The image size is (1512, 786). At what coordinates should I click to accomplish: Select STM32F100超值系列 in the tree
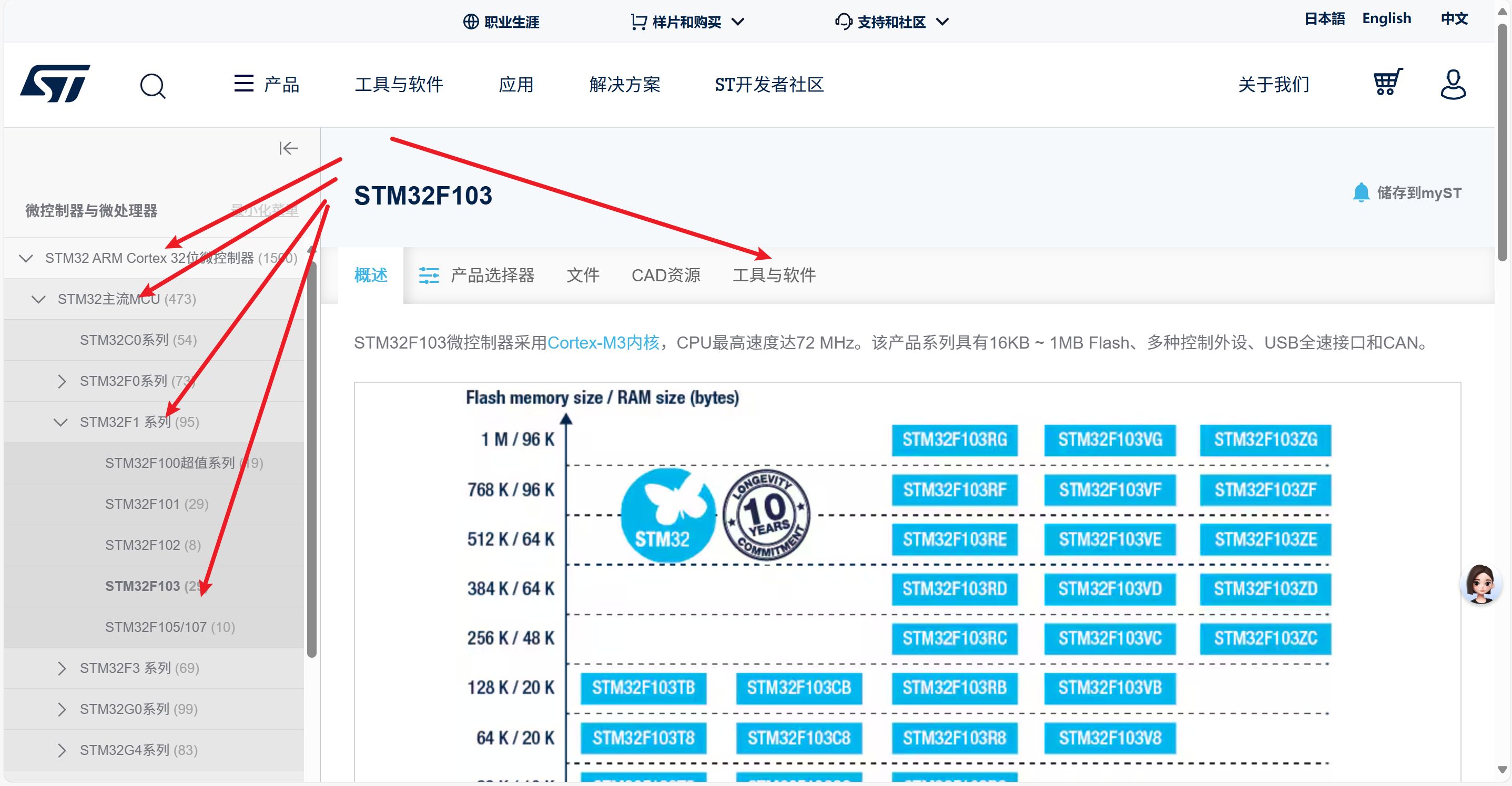pyautogui.click(x=184, y=463)
